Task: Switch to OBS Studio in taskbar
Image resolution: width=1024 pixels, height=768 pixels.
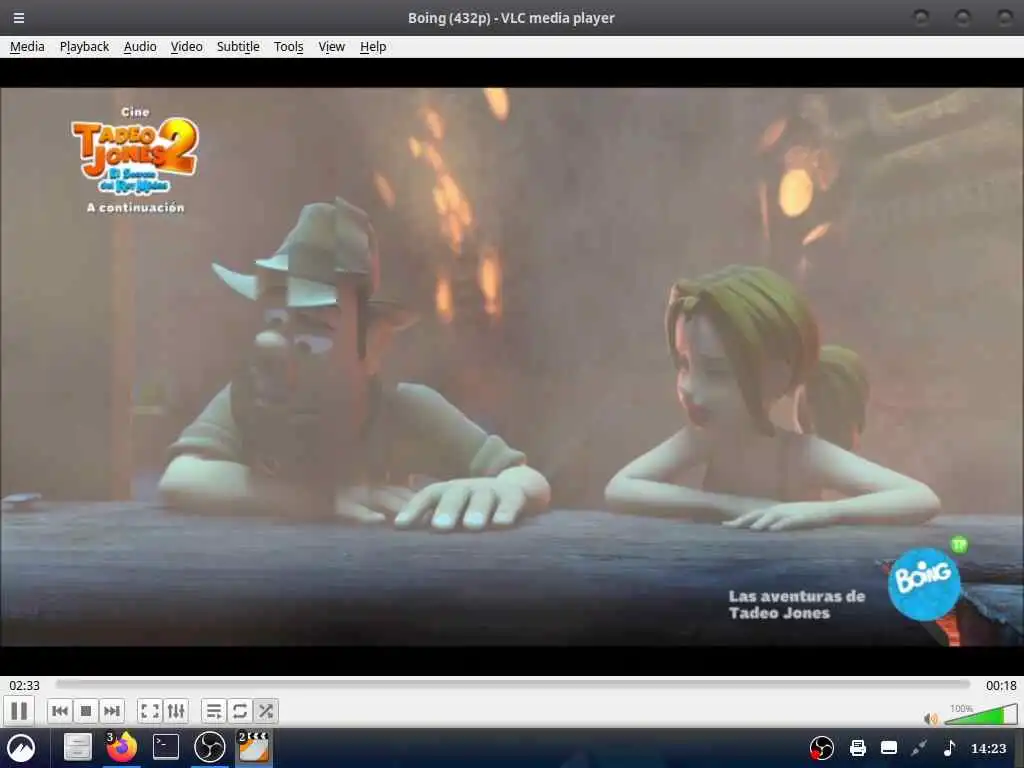Action: [x=210, y=747]
